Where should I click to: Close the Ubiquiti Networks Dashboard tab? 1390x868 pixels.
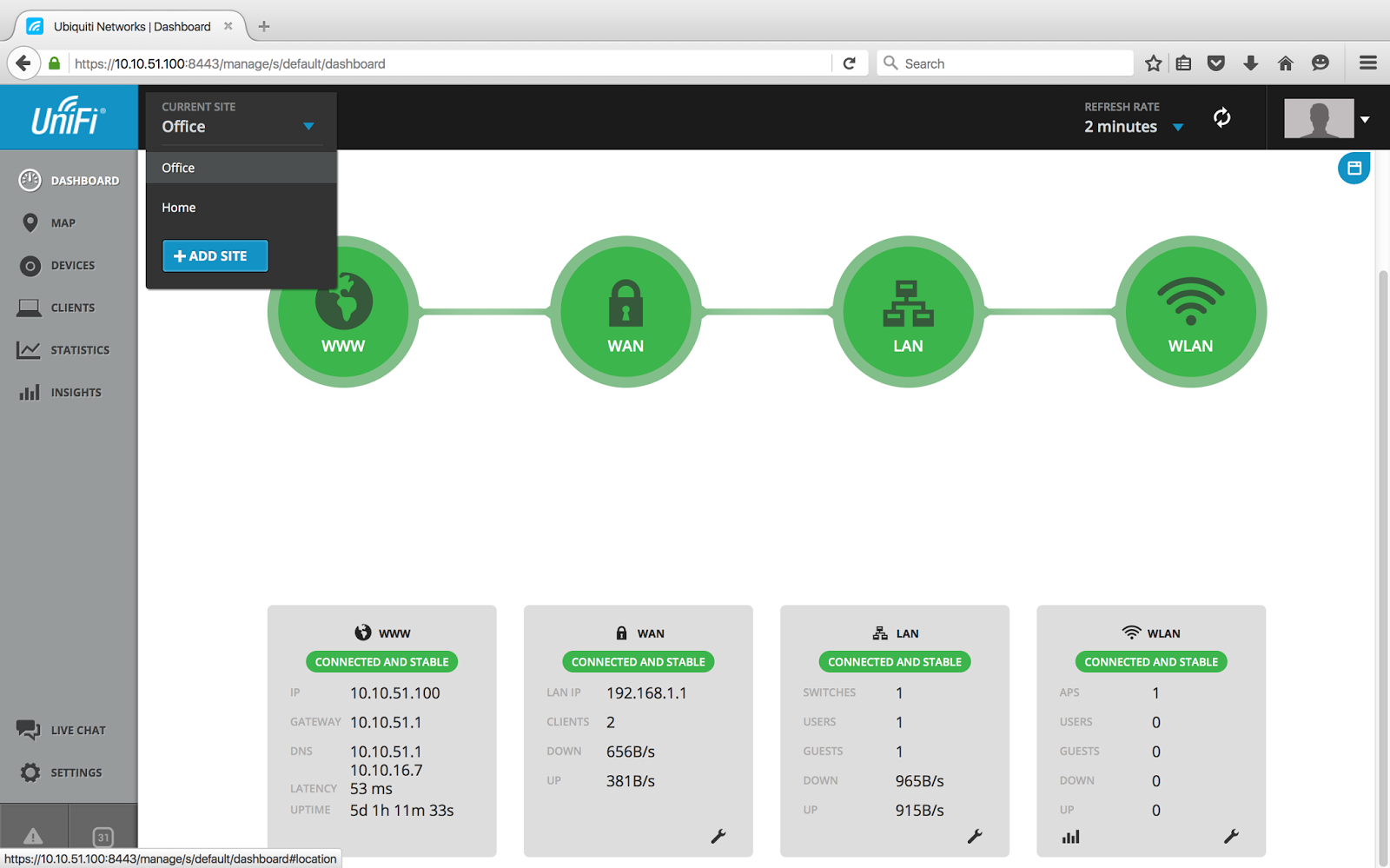[x=228, y=26]
